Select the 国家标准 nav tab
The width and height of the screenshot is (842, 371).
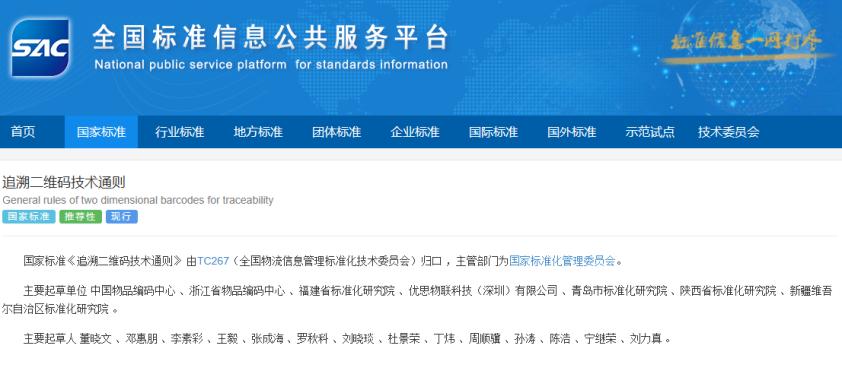[x=101, y=132]
